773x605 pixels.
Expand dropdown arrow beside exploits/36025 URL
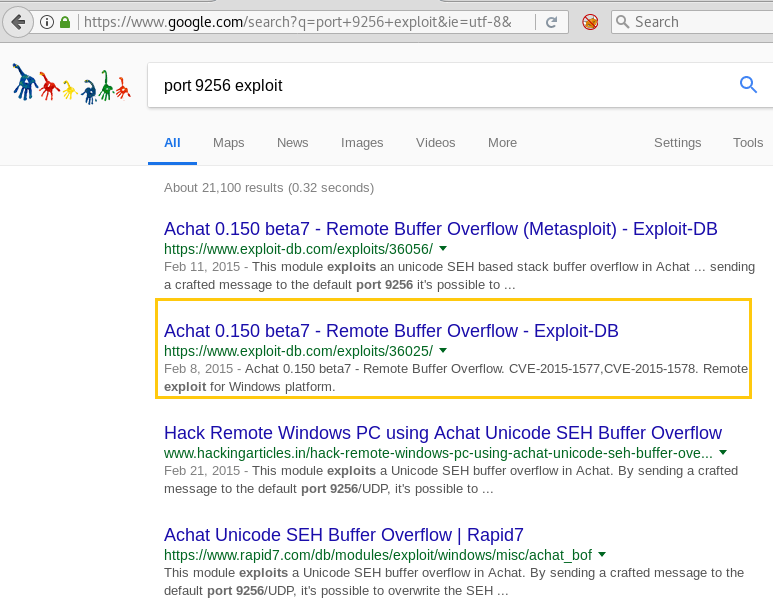(x=443, y=351)
